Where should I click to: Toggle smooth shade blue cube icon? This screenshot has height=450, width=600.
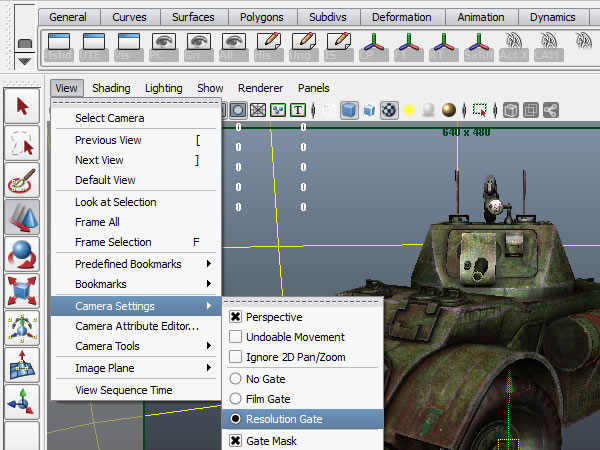coord(349,111)
